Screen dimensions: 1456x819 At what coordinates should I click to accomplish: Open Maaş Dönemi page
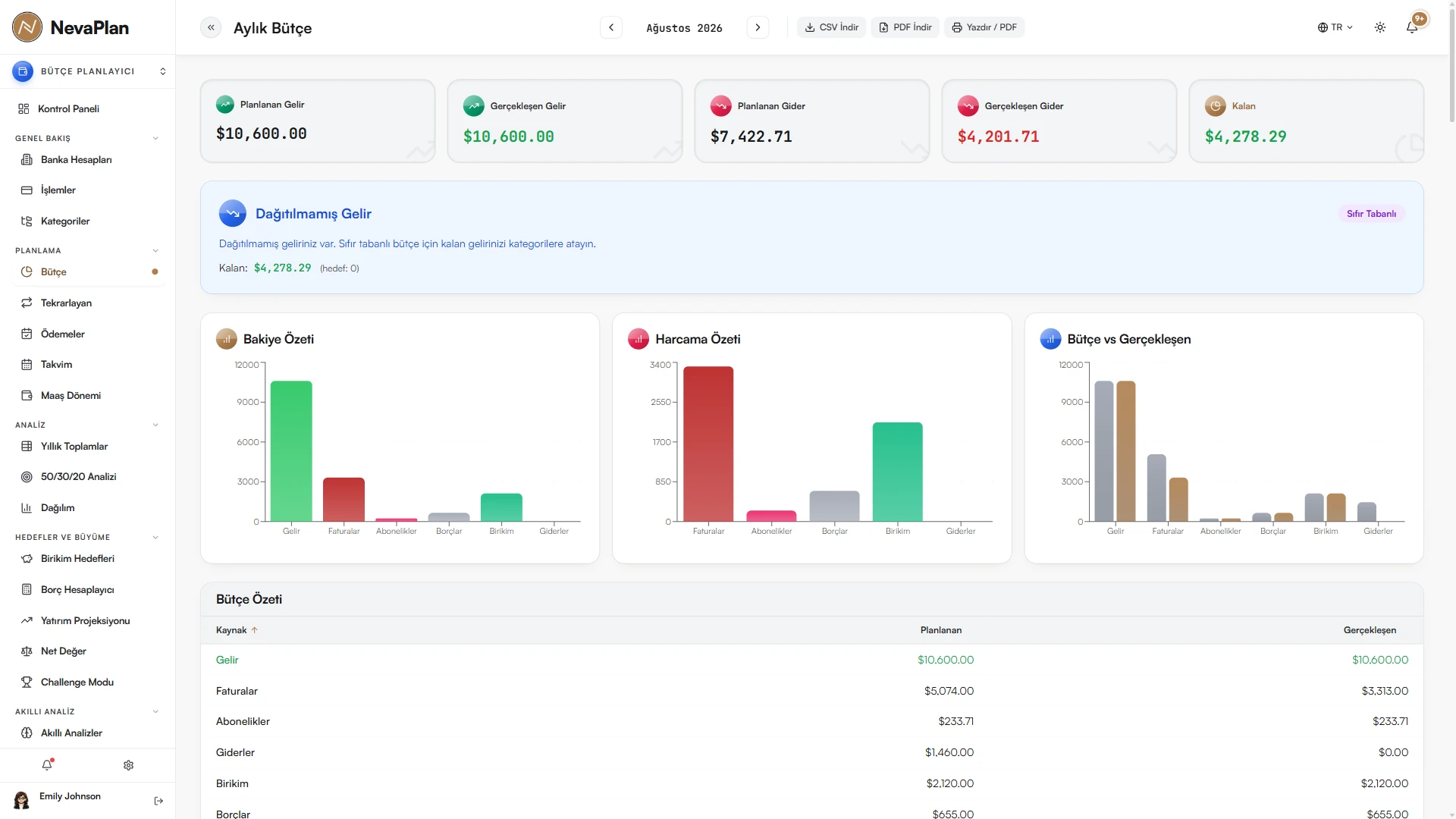pyautogui.click(x=88, y=396)
